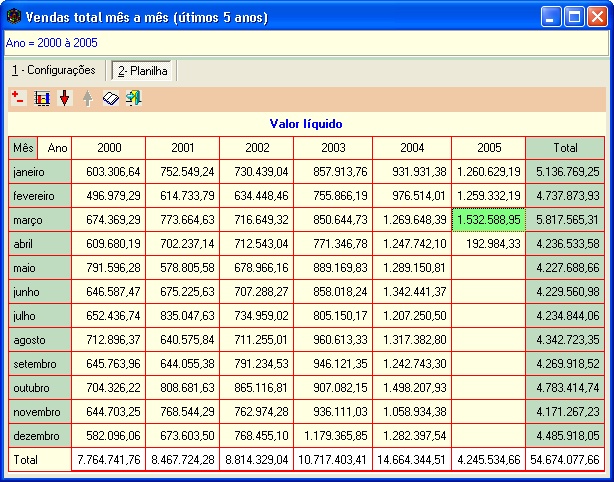Click the red down arrow drill-down icon
Image resolution: width=614 pixels, height=482 pixels.
pyautogui.click(x=65, y=98)
